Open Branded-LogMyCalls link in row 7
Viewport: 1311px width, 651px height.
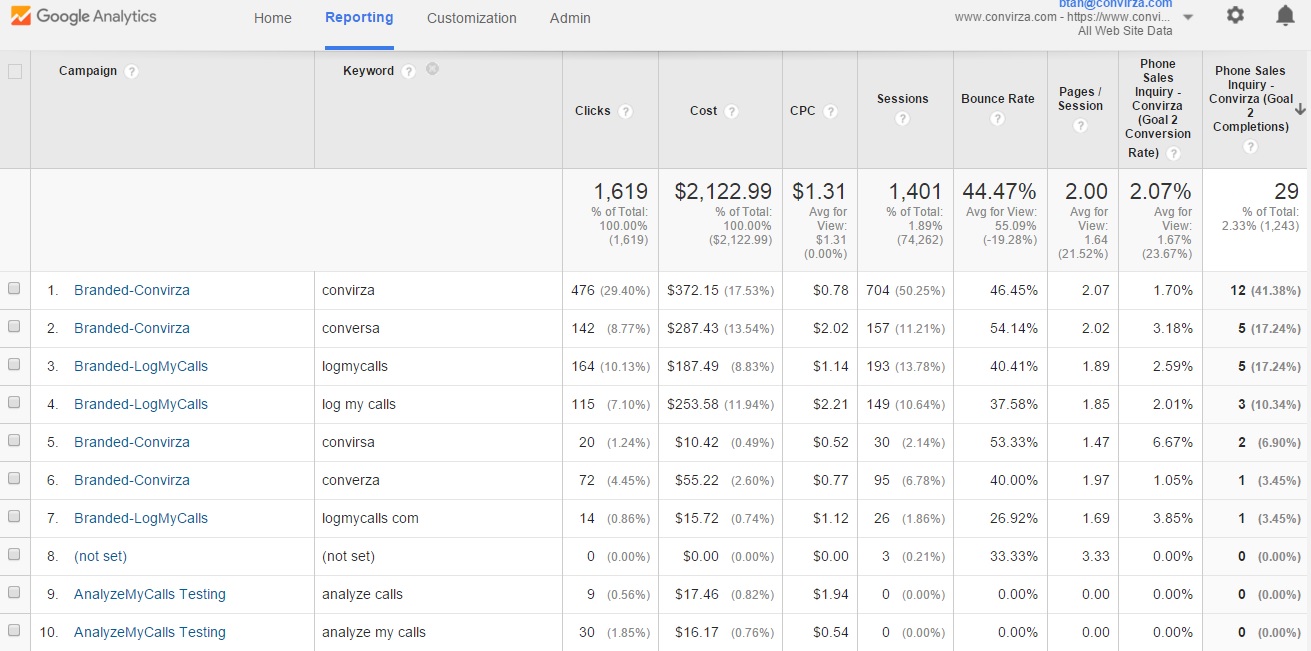pos(141,518)
